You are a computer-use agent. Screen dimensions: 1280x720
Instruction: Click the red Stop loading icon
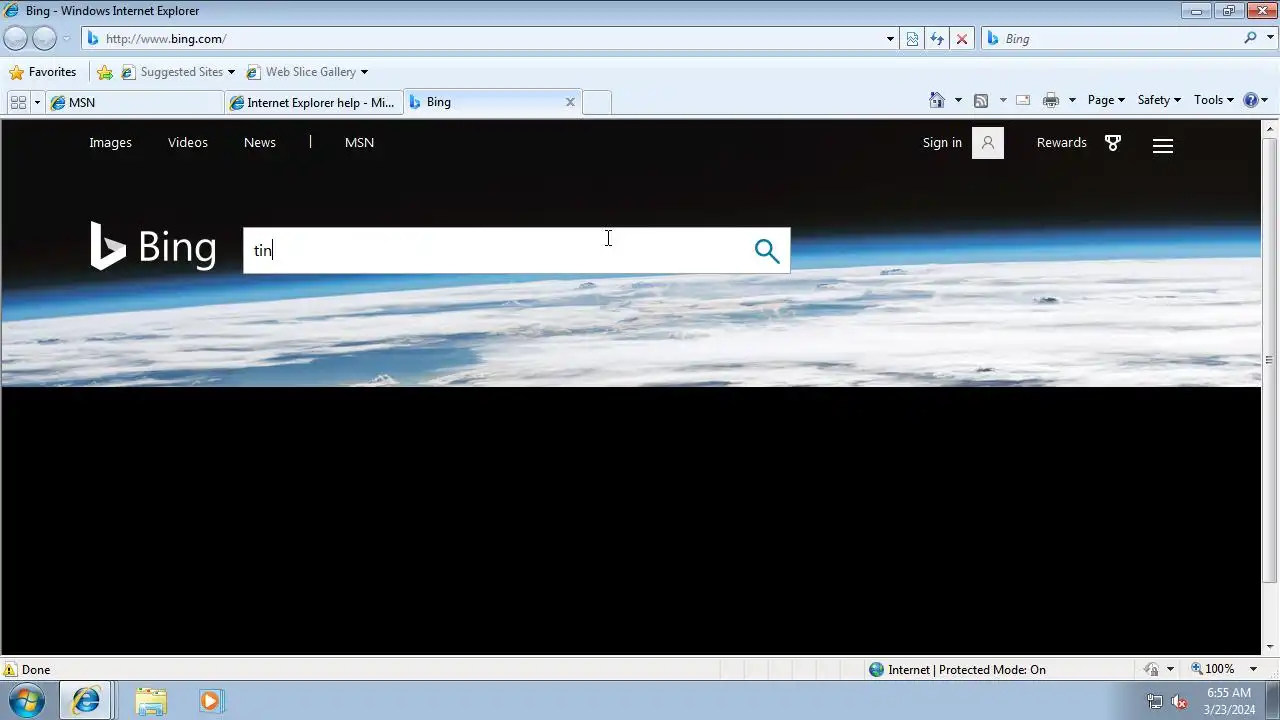tap(962, 39)
